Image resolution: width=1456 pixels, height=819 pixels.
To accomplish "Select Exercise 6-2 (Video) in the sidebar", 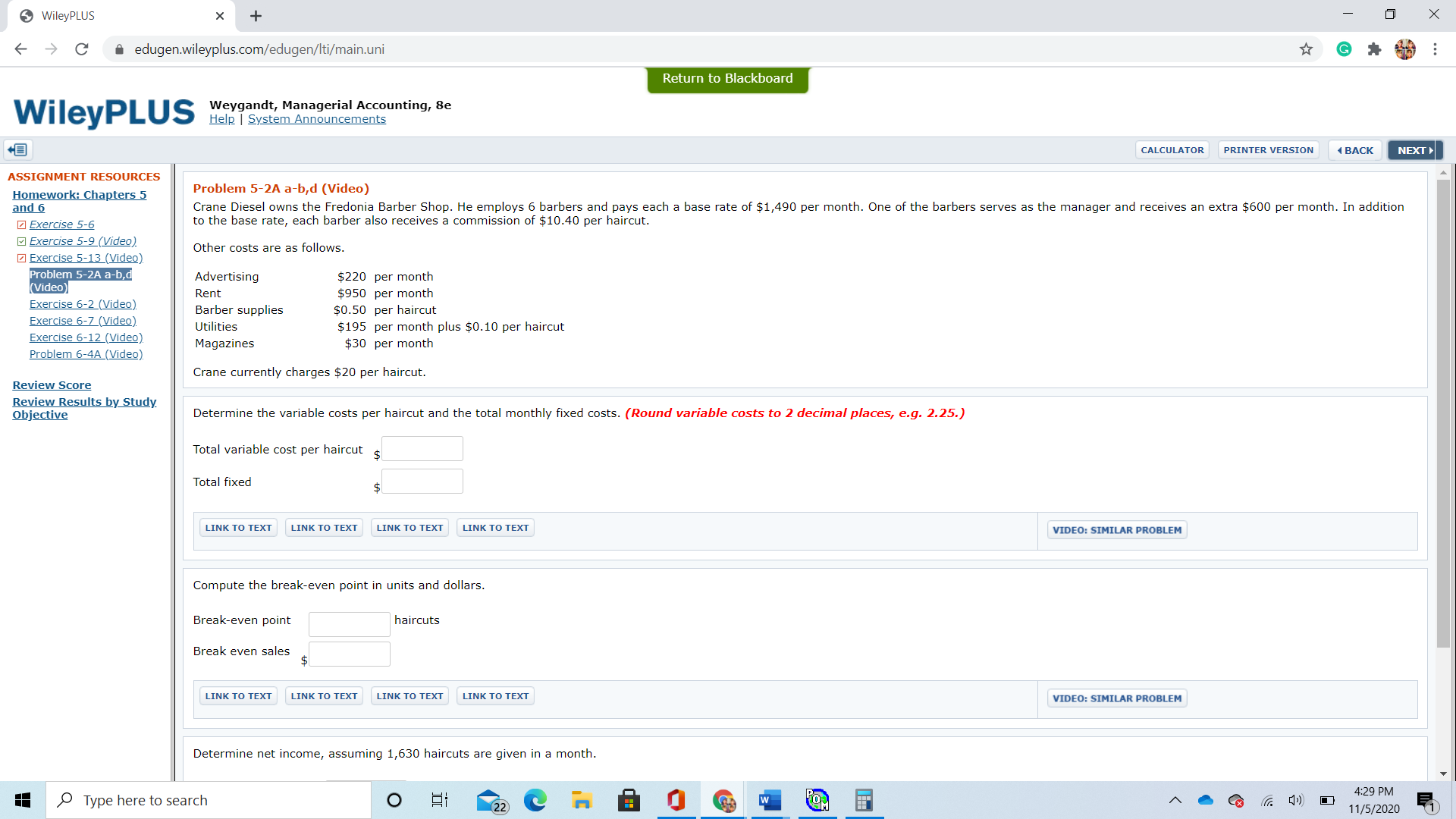I will click(83, 304).
